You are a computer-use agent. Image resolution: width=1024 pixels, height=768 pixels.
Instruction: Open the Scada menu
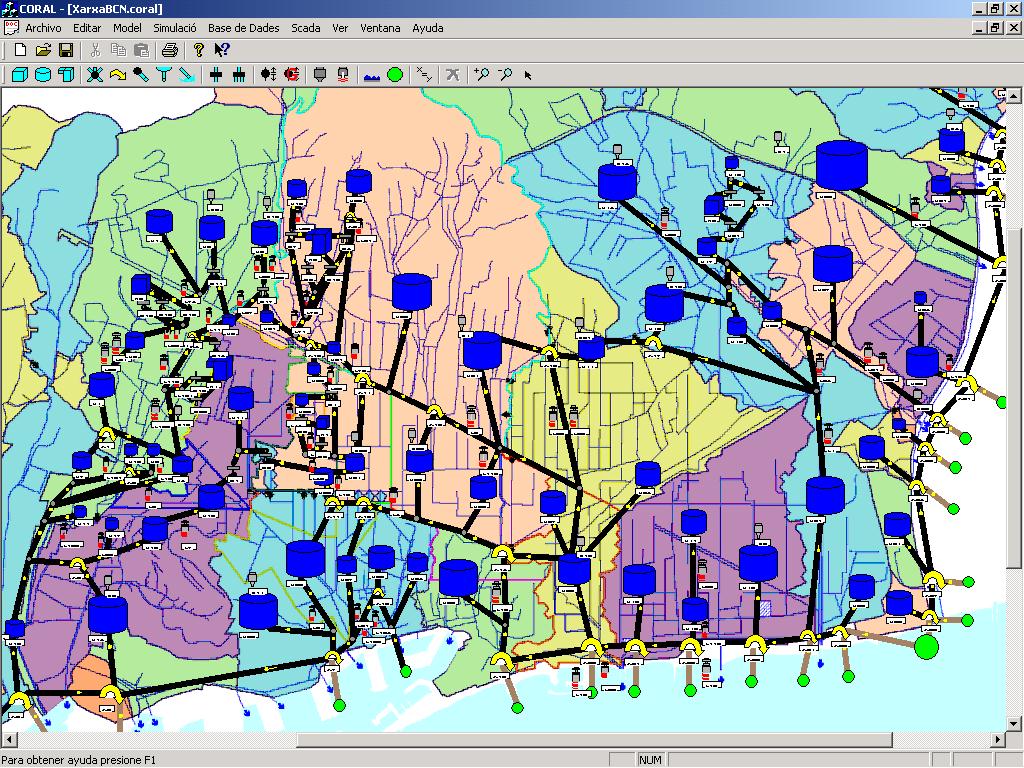(306, 28)
